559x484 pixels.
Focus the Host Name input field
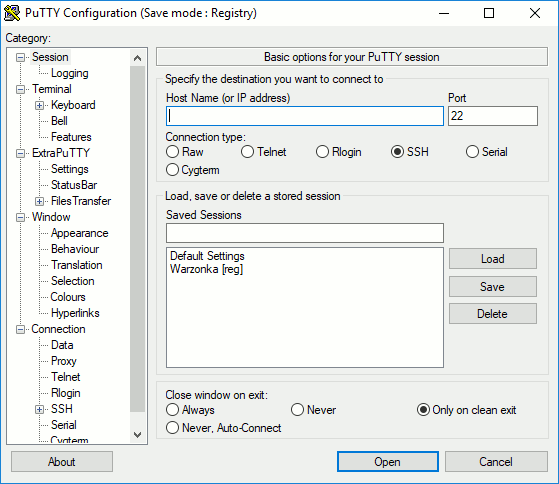click(x=305, y=116)
